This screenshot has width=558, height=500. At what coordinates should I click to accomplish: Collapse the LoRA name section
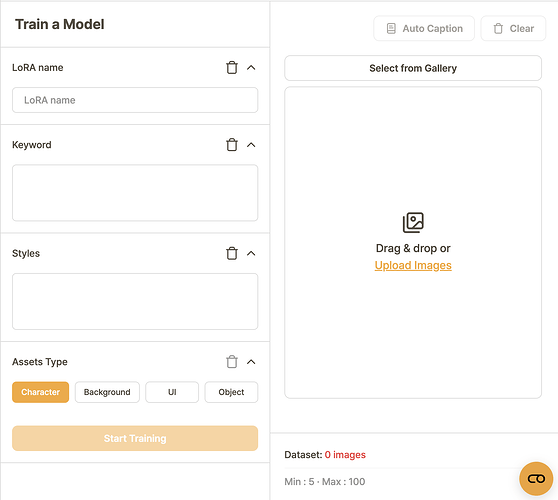(x=251, y=67)
